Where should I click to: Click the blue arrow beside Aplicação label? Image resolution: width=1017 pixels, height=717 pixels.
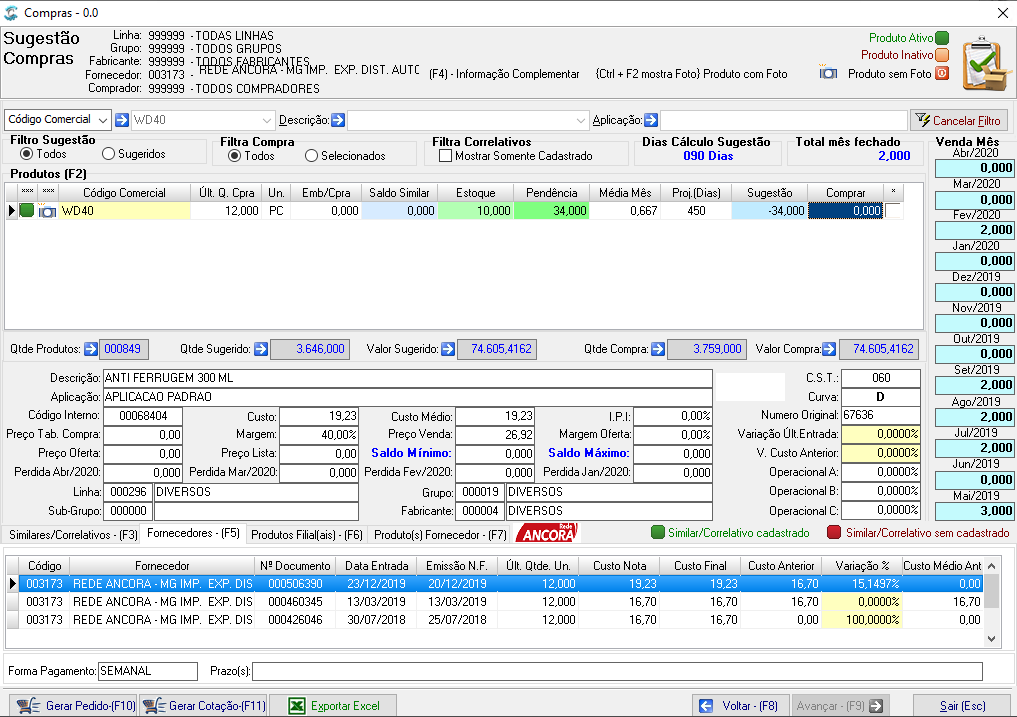click(651, 120)
